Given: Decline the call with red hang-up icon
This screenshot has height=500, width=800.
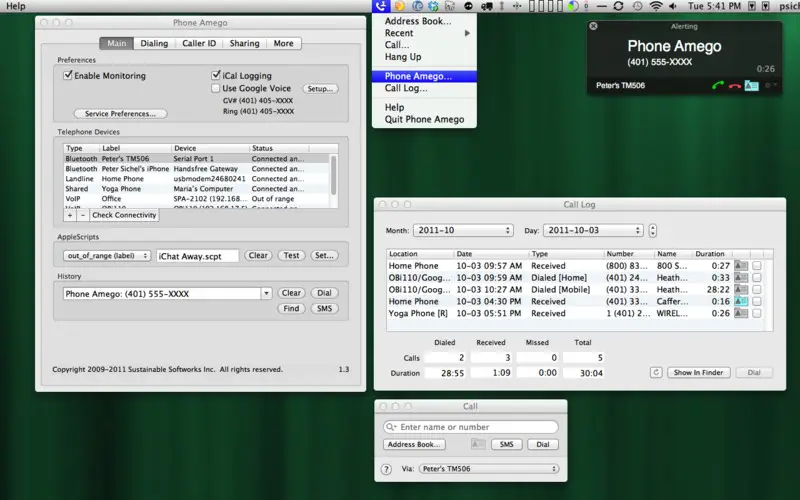Looking at the screenshot, I should click(x=734, y=86).
